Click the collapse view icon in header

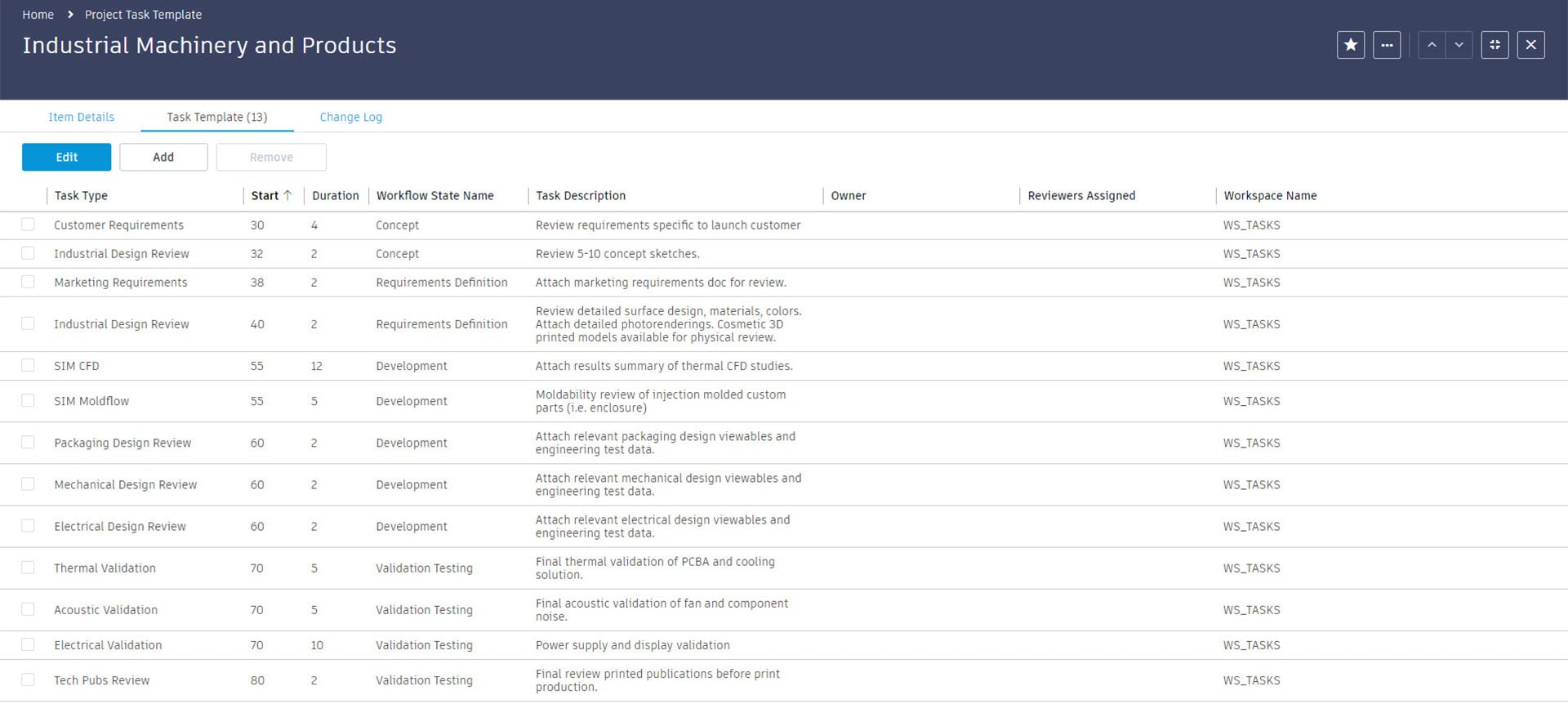pos(1494,45)
